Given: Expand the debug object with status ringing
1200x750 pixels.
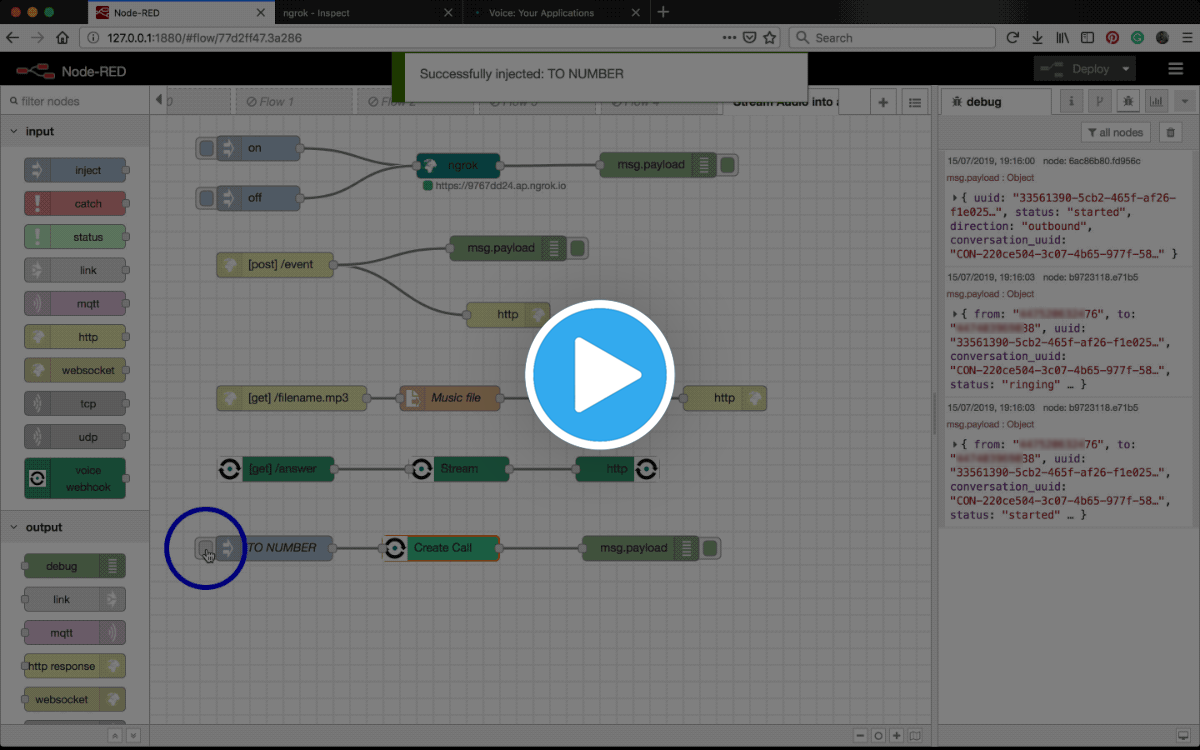Looking at the screenshot, I should click(955, 314).
